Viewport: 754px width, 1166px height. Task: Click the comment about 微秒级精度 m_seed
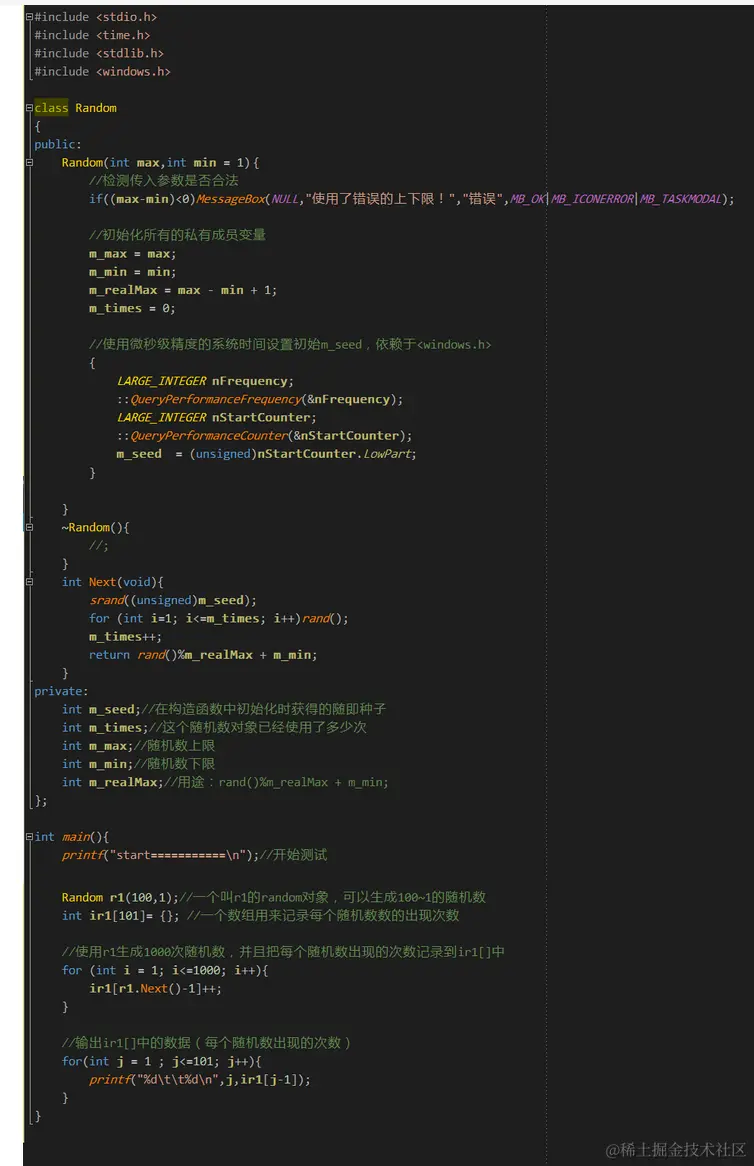coord(290,344)
